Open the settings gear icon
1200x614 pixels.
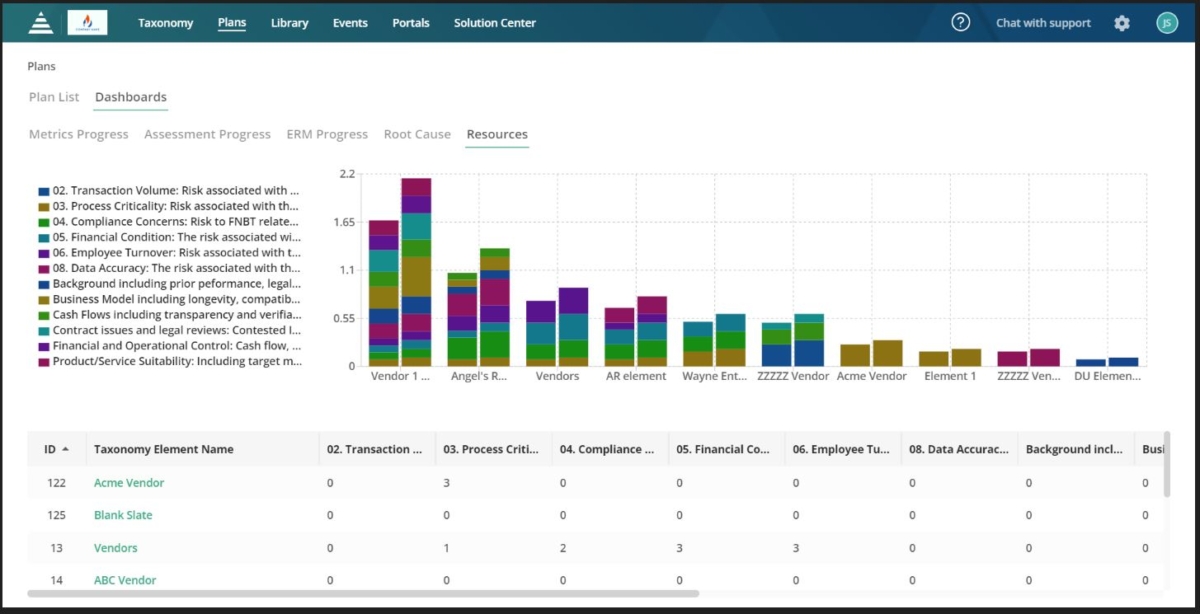click(x=1122, y=21)
